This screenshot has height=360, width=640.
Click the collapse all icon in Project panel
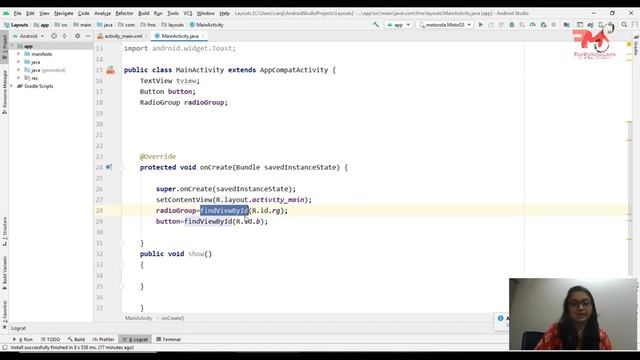(64, 36)
